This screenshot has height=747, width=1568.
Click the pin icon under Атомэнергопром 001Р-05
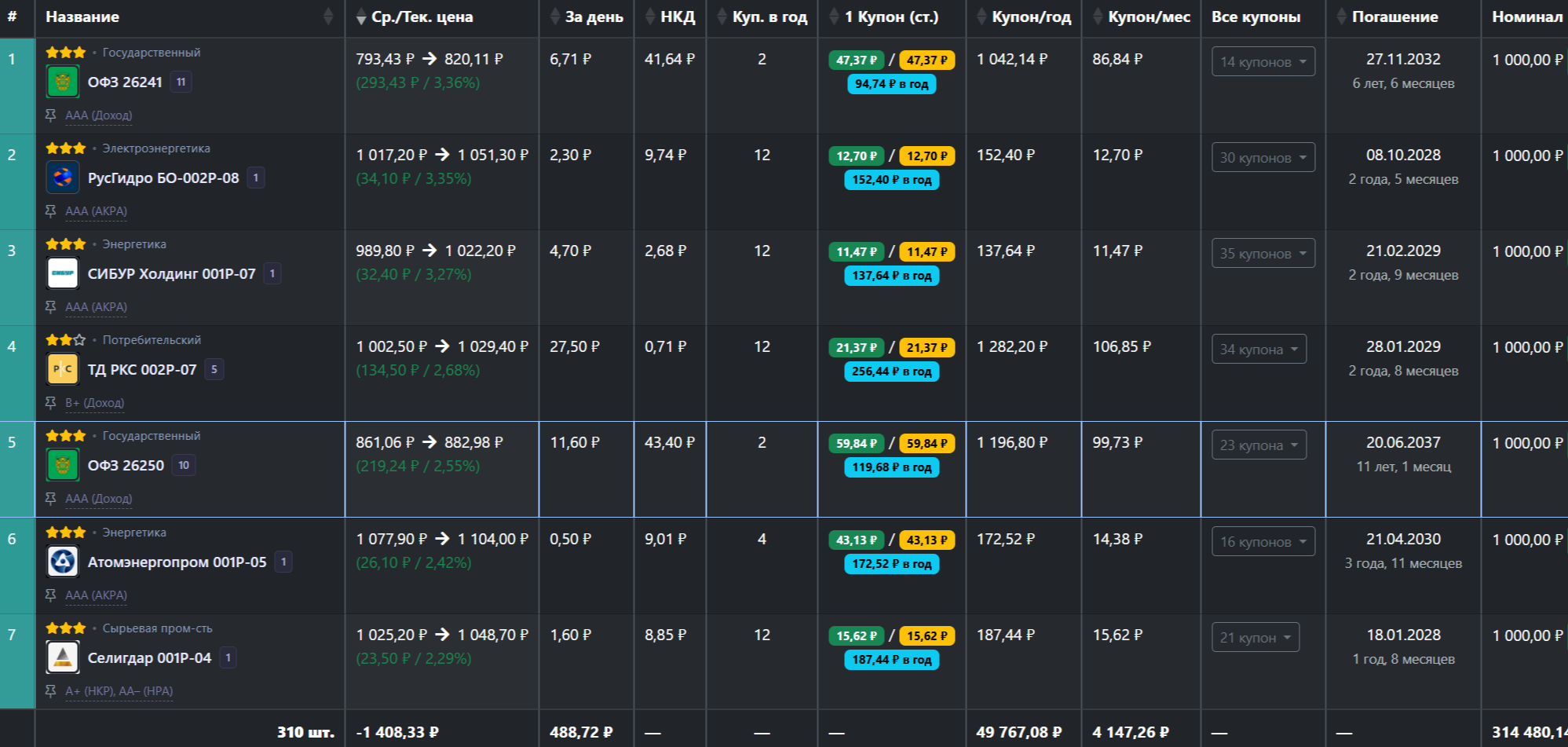pyautogui.click(x=51, y=595)
